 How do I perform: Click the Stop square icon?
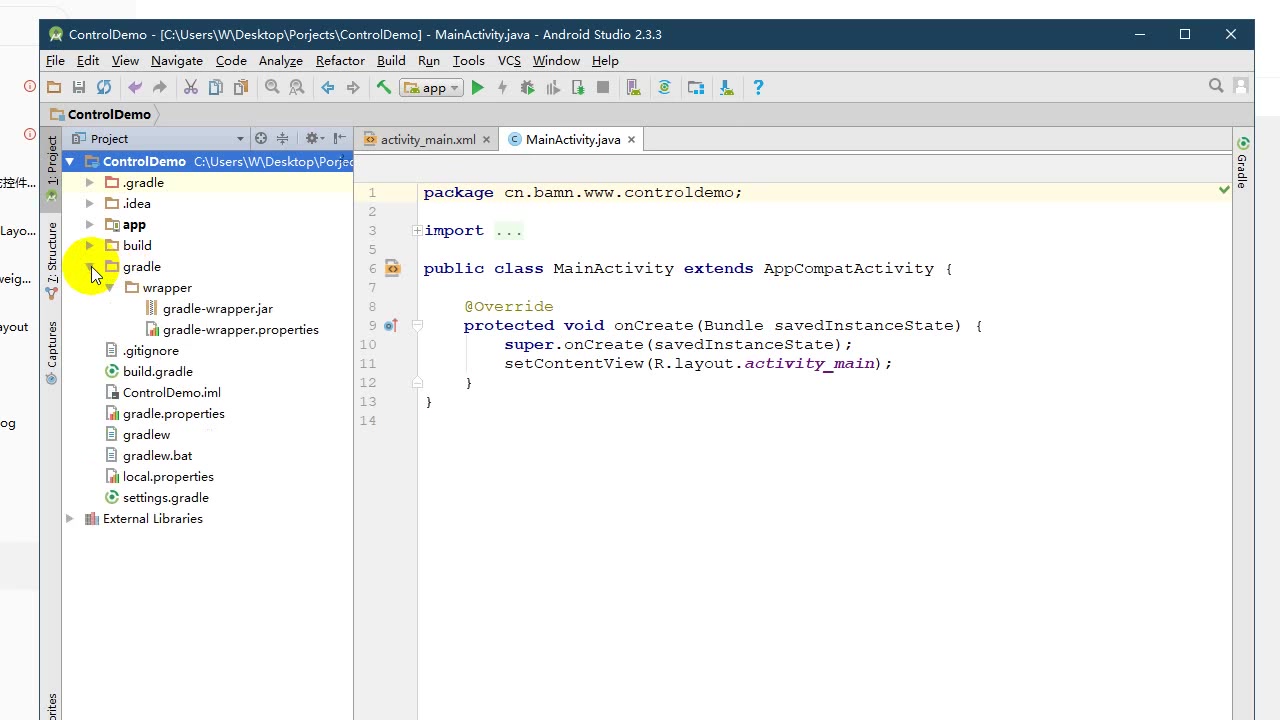(603, 88)
